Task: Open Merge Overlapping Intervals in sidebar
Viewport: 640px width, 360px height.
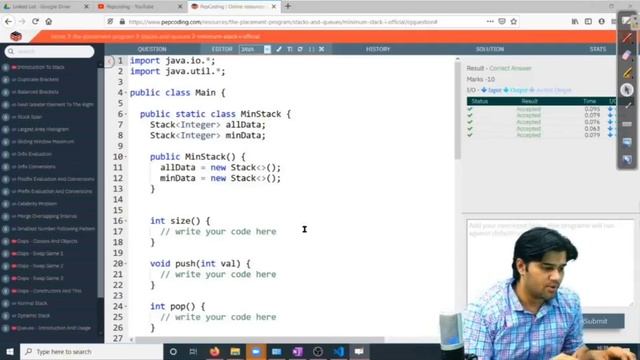Action: coord(47,216)
